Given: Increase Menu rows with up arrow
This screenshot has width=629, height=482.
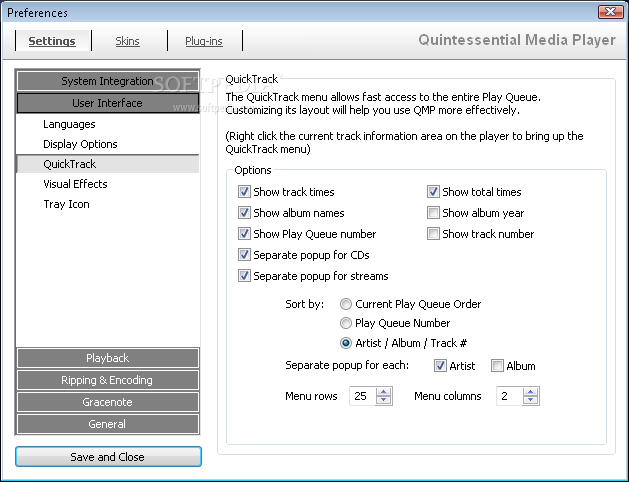Looking at the screenshot, I should [383, 392].
